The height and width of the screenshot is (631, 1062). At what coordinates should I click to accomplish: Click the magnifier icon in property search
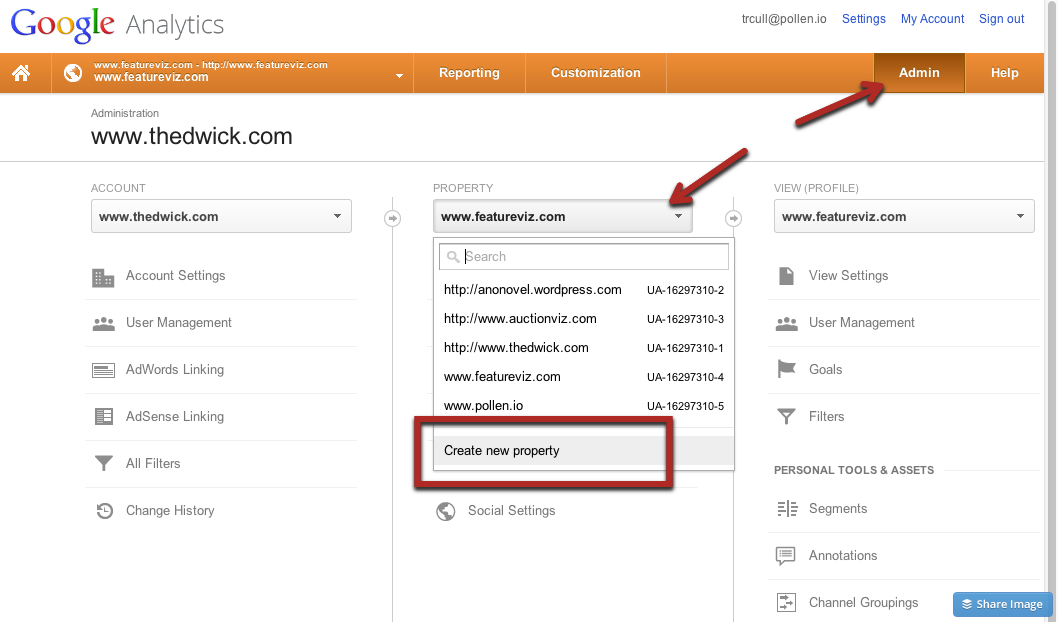pyautogui.click(x=453, y=257)
